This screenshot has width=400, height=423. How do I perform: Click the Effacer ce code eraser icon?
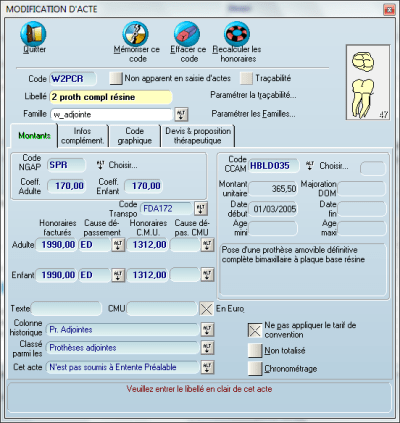187,33
